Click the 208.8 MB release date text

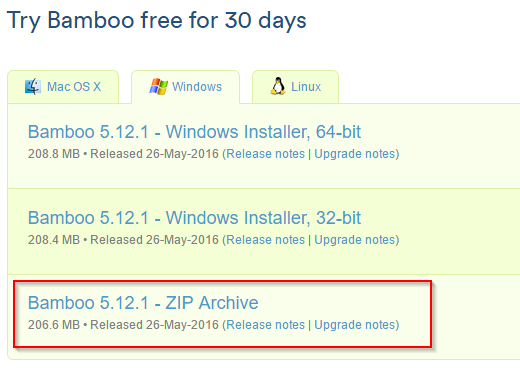(x=123, y=154)
